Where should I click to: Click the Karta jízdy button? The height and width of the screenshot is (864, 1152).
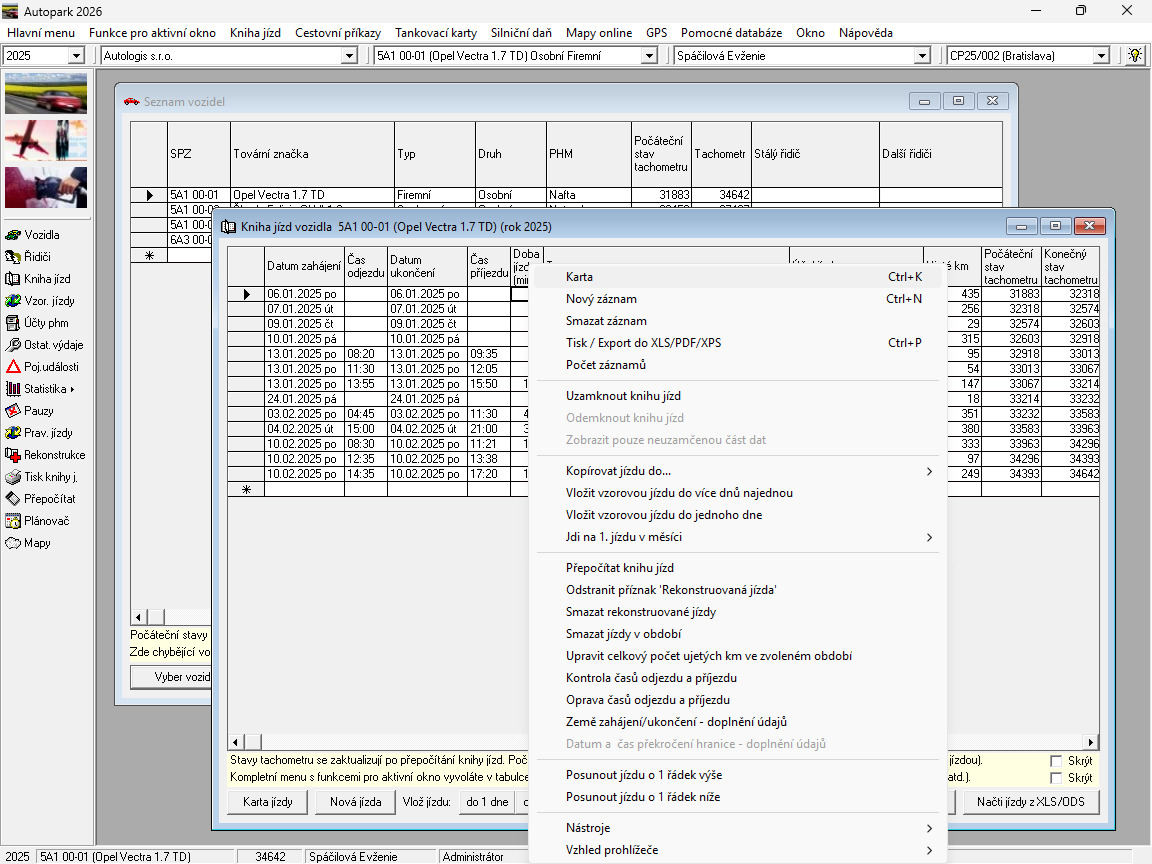(268, 802)
